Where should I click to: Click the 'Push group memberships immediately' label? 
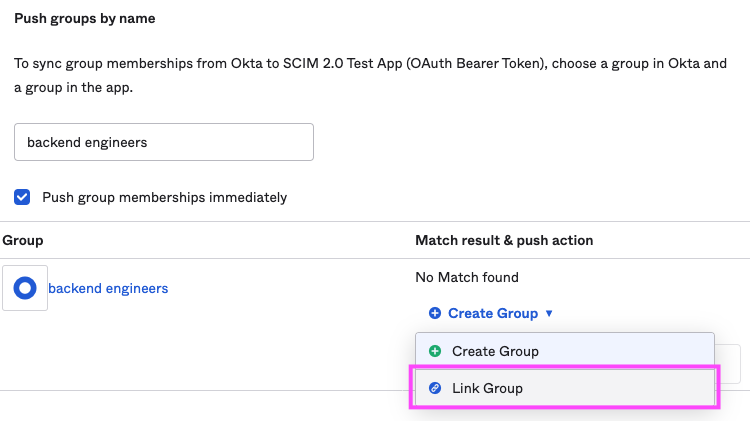164,197
